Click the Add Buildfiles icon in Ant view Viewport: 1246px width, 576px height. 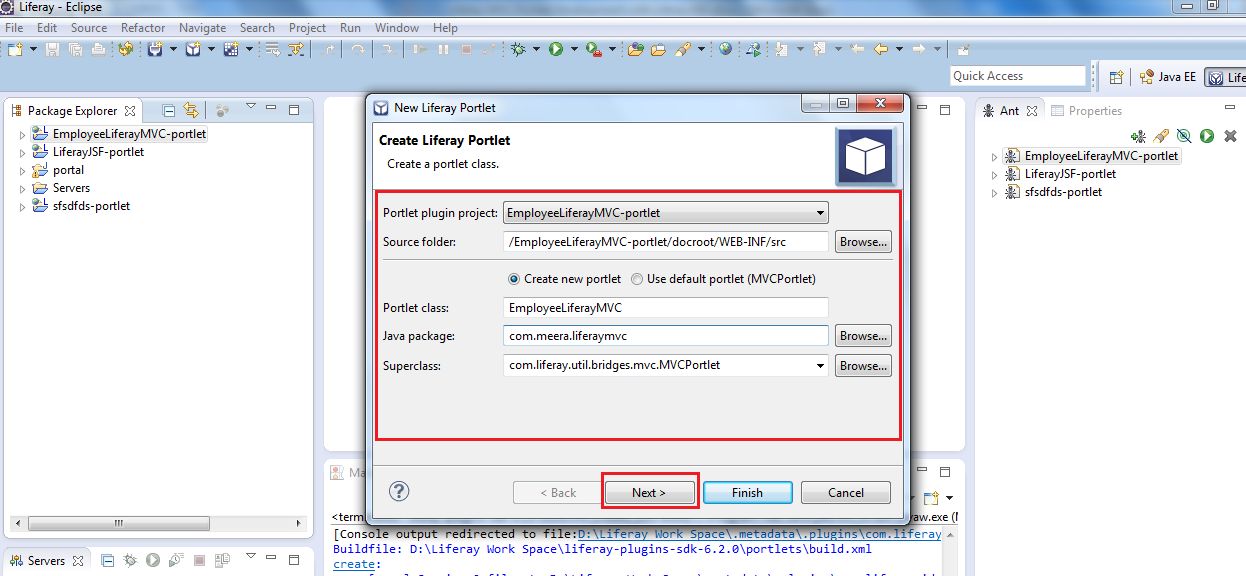click(x=1137, y=135)
